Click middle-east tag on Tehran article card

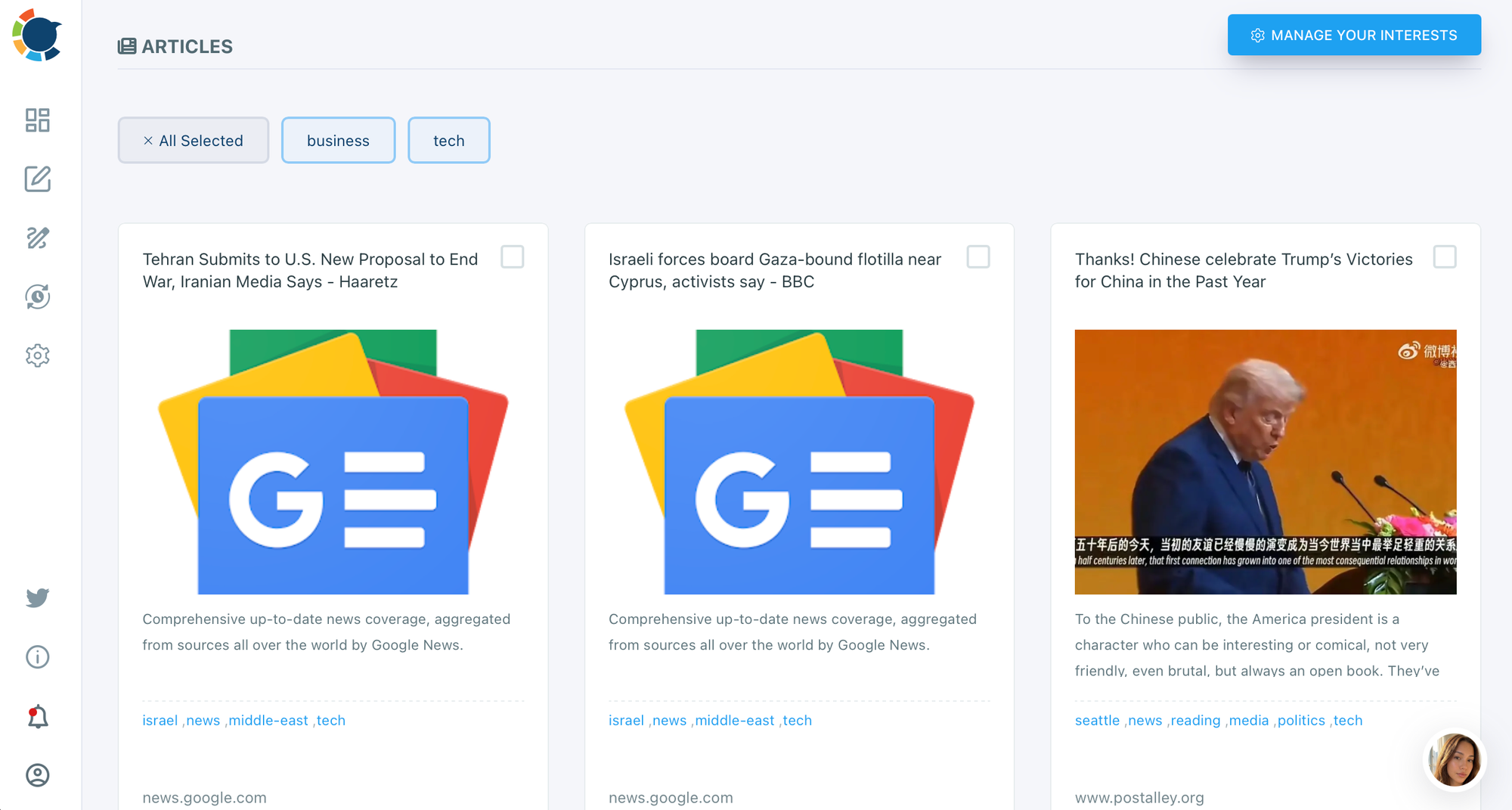pos(268,720)
